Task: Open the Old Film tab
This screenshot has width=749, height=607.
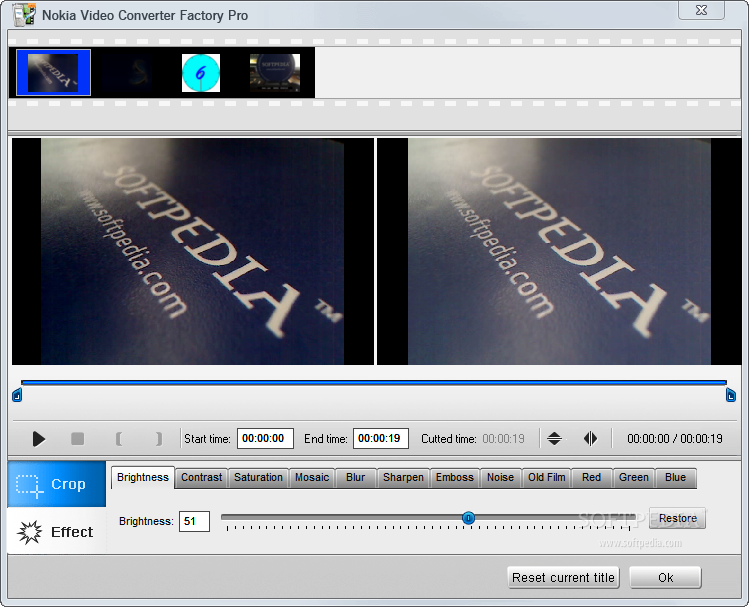Action: tap(546, 478)
